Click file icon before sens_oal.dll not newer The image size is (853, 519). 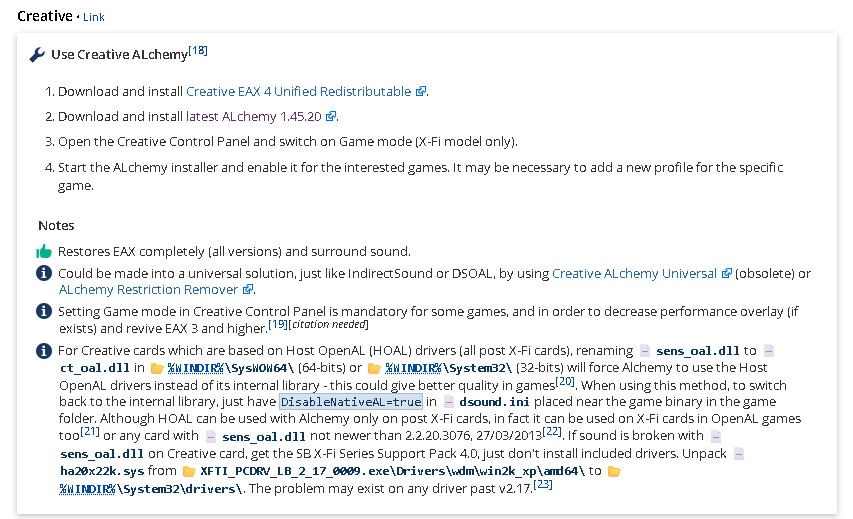click(x=211, y=436)
